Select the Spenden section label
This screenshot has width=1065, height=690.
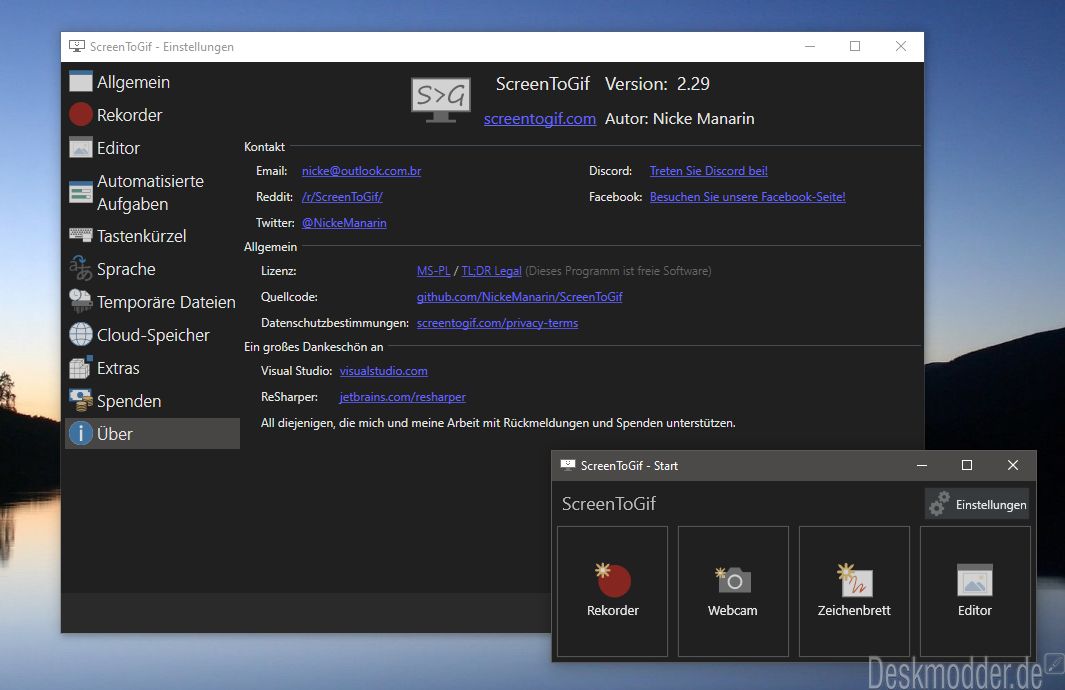tap(129, 401)
